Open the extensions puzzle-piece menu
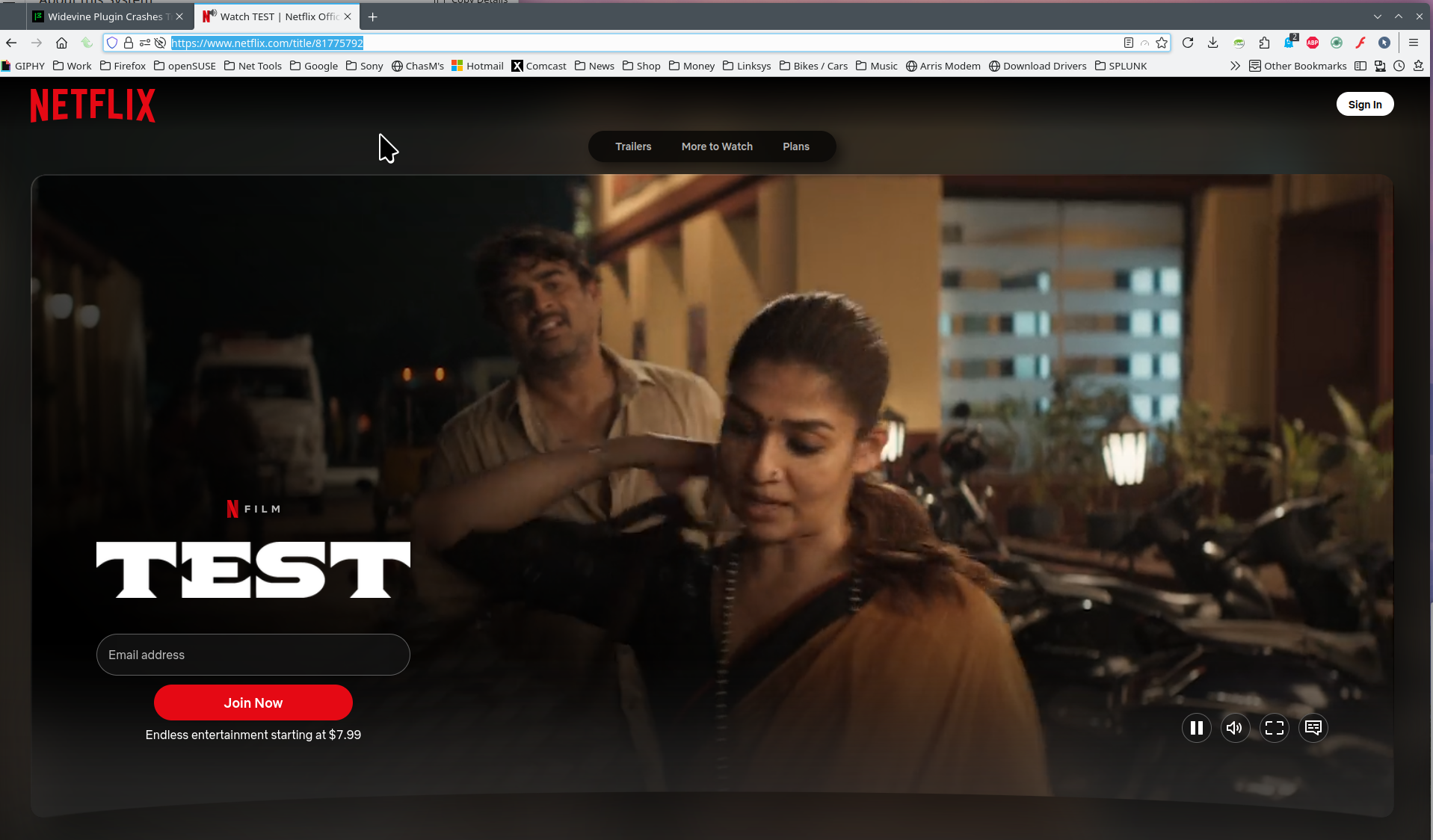This screenshot has height=840, width=1433. tap(1264, 43)
